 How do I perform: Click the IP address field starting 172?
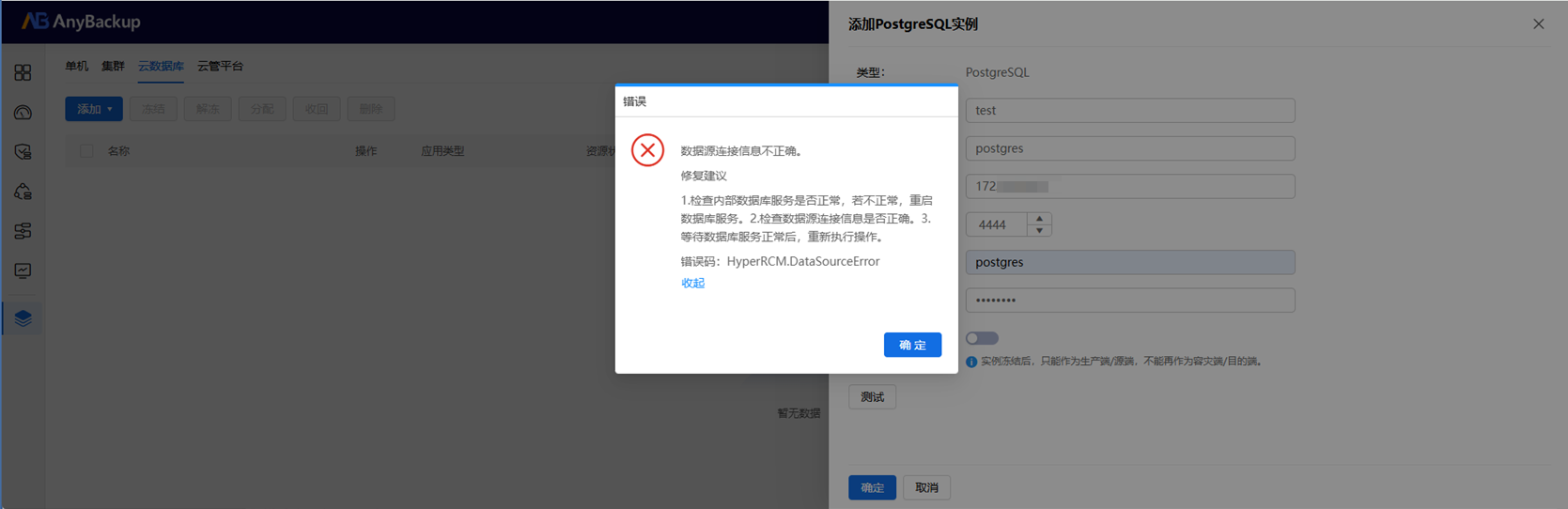point(1130,186)
